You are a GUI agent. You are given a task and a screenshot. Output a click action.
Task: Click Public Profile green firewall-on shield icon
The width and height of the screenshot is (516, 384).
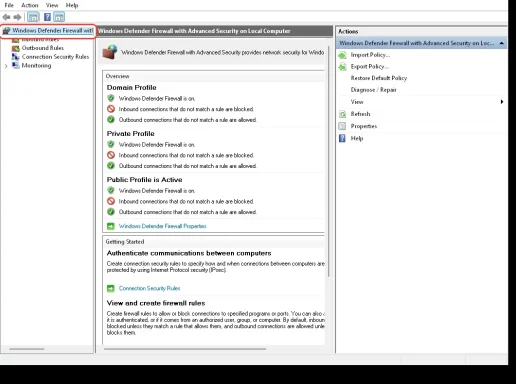point(111,190)
